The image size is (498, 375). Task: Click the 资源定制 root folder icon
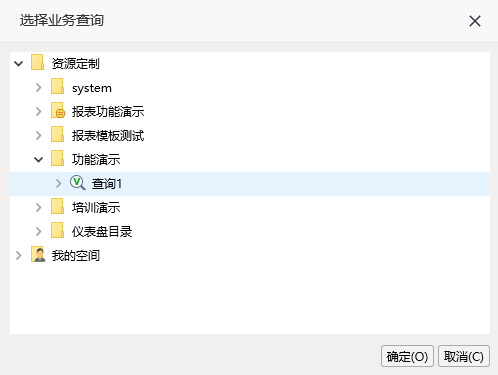tap(37, 63)
